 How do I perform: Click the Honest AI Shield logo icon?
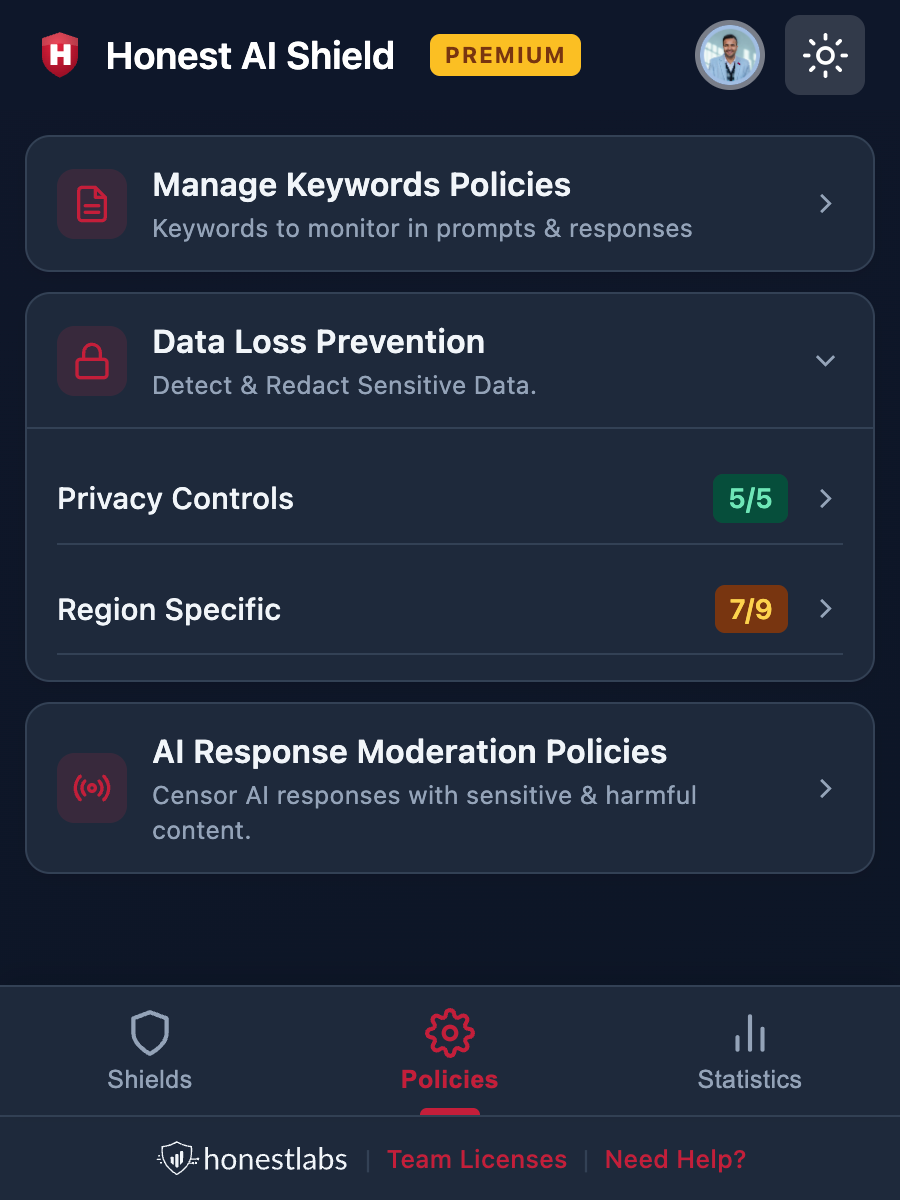click(x=60, y=55)
